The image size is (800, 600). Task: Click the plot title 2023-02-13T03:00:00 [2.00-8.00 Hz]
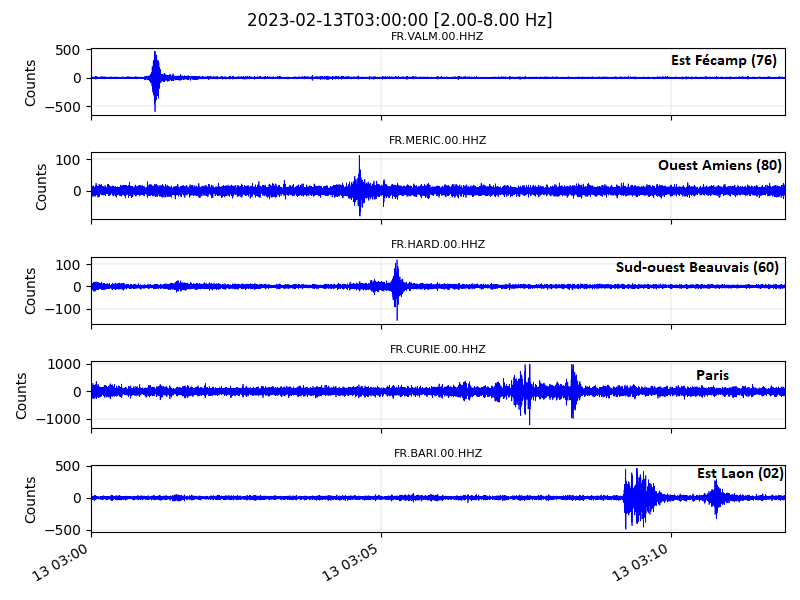click(x=399, y=20)
